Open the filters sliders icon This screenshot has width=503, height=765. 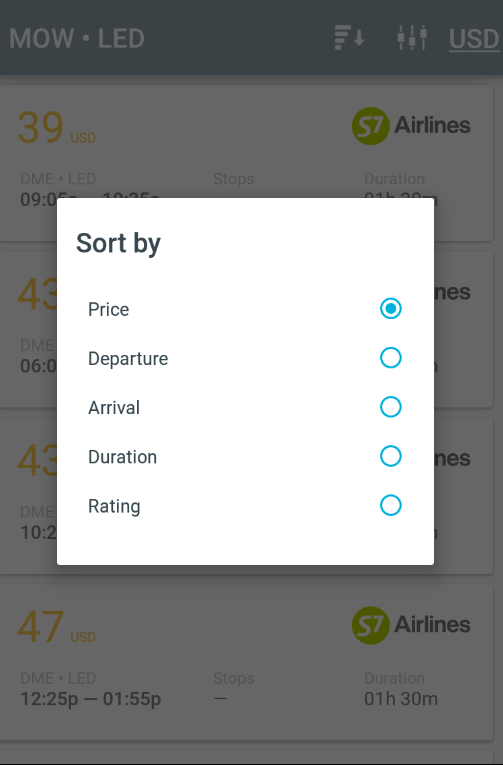(x=412, y=38)
